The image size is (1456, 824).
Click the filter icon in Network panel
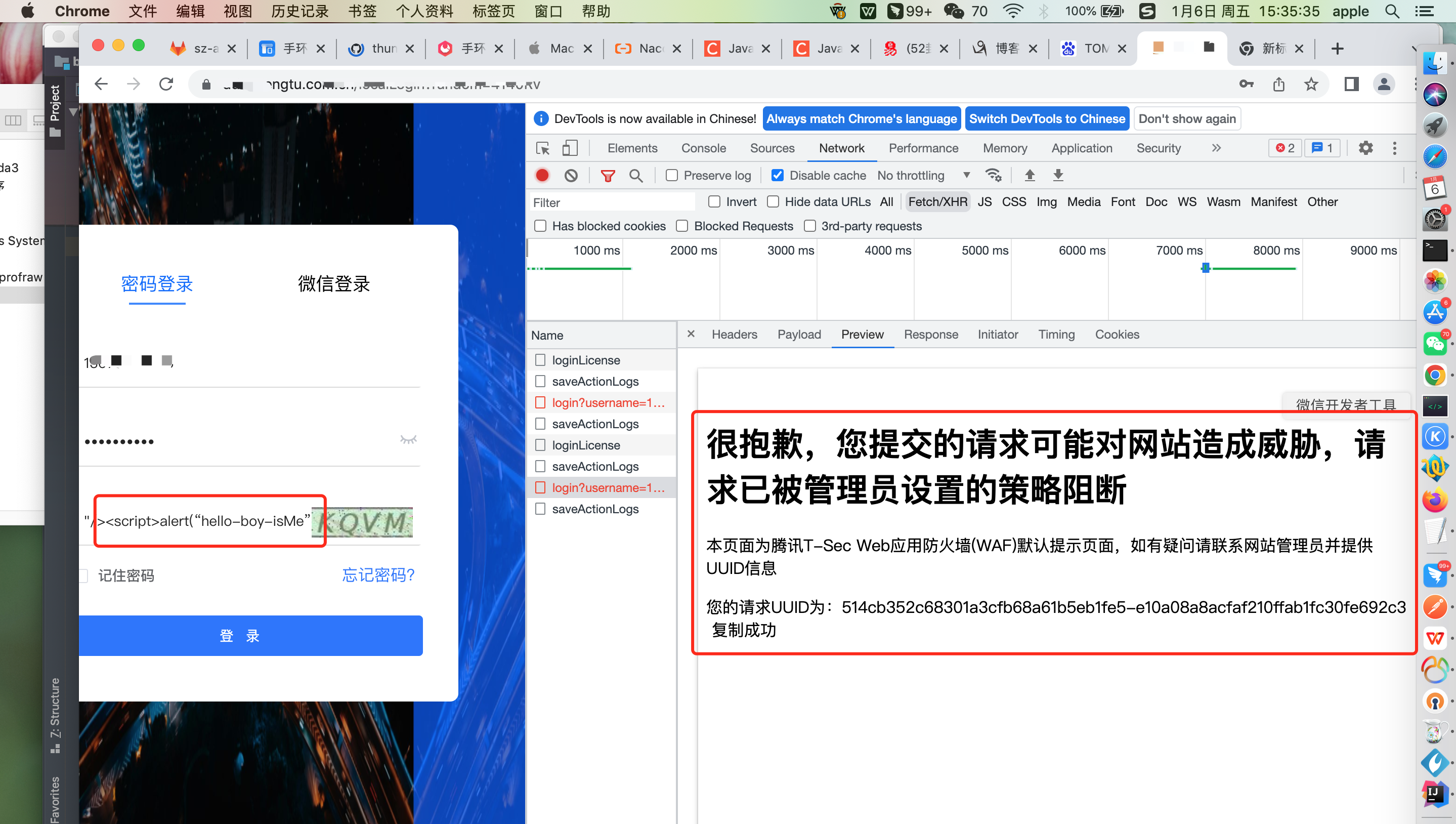[608, 175]
